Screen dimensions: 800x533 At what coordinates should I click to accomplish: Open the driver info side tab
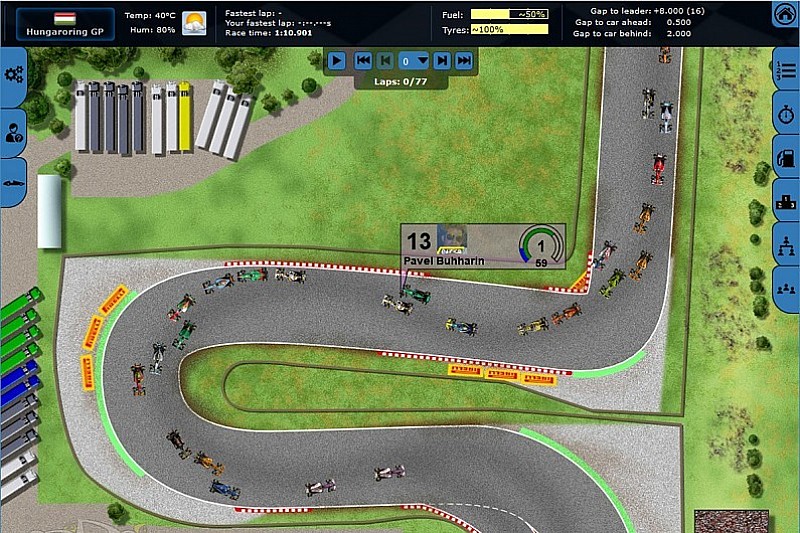[x=13, y=133]
